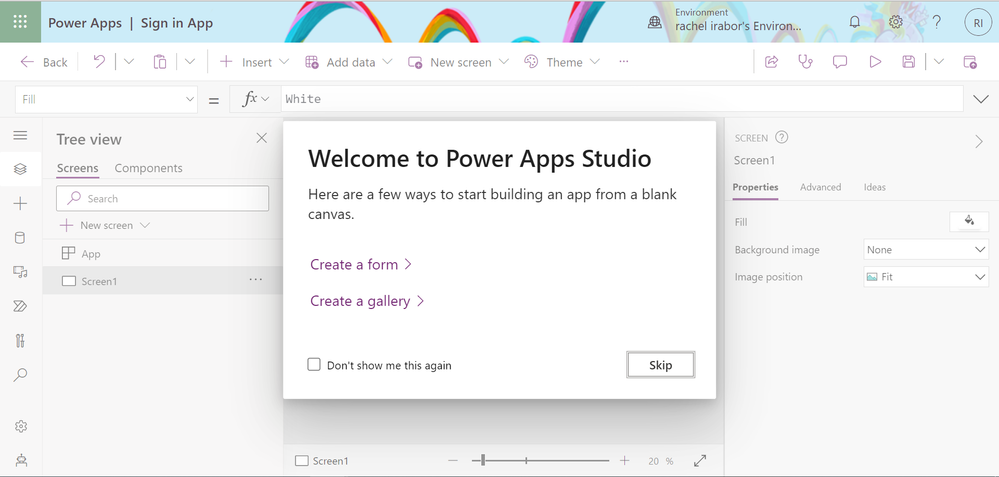
Task: Collapse the properties pane chevron
Action: pos(980,141)
